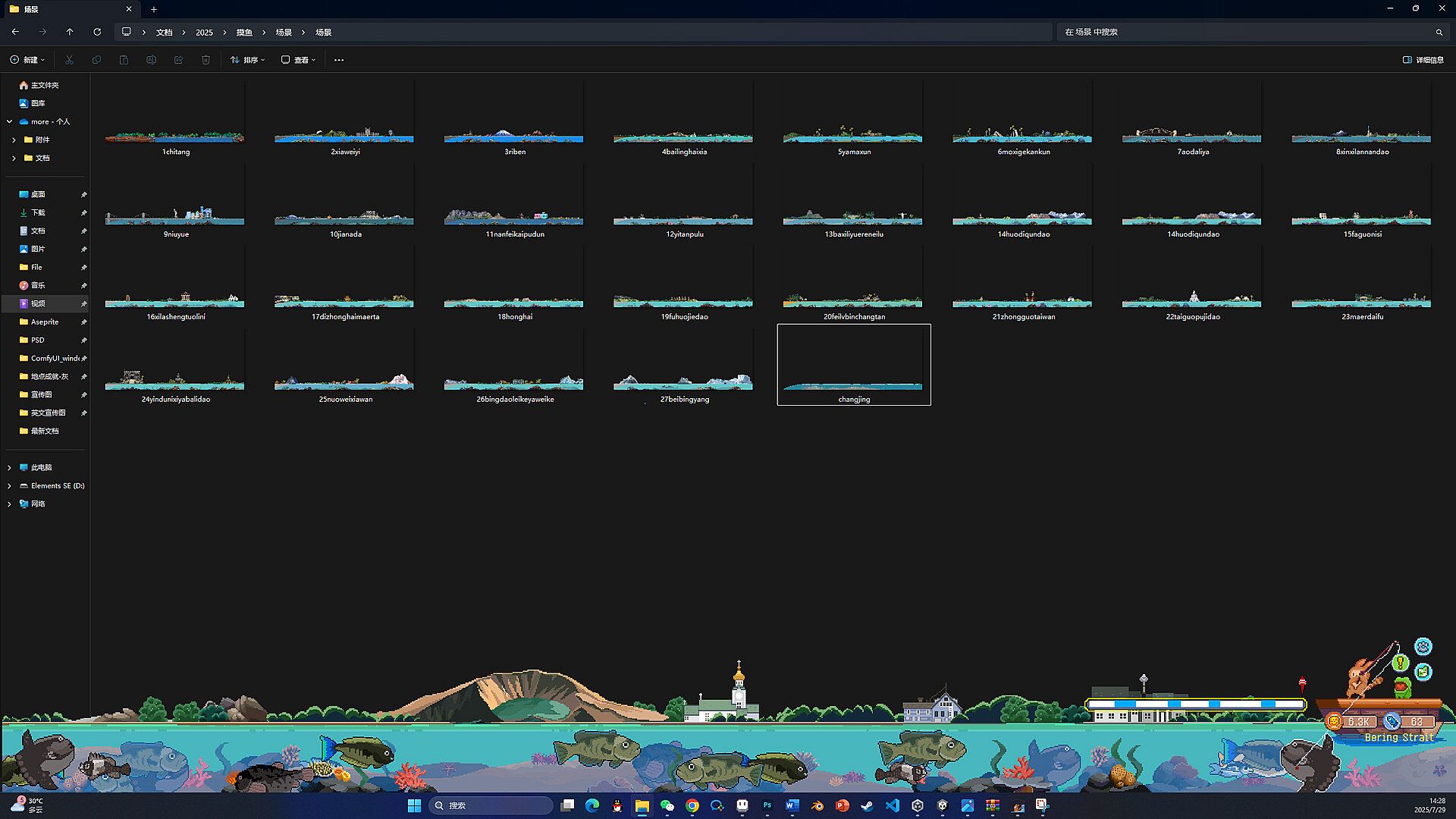
Task: Click the Cut scissors icon in toolbar
Action: (x=69, y=60)
